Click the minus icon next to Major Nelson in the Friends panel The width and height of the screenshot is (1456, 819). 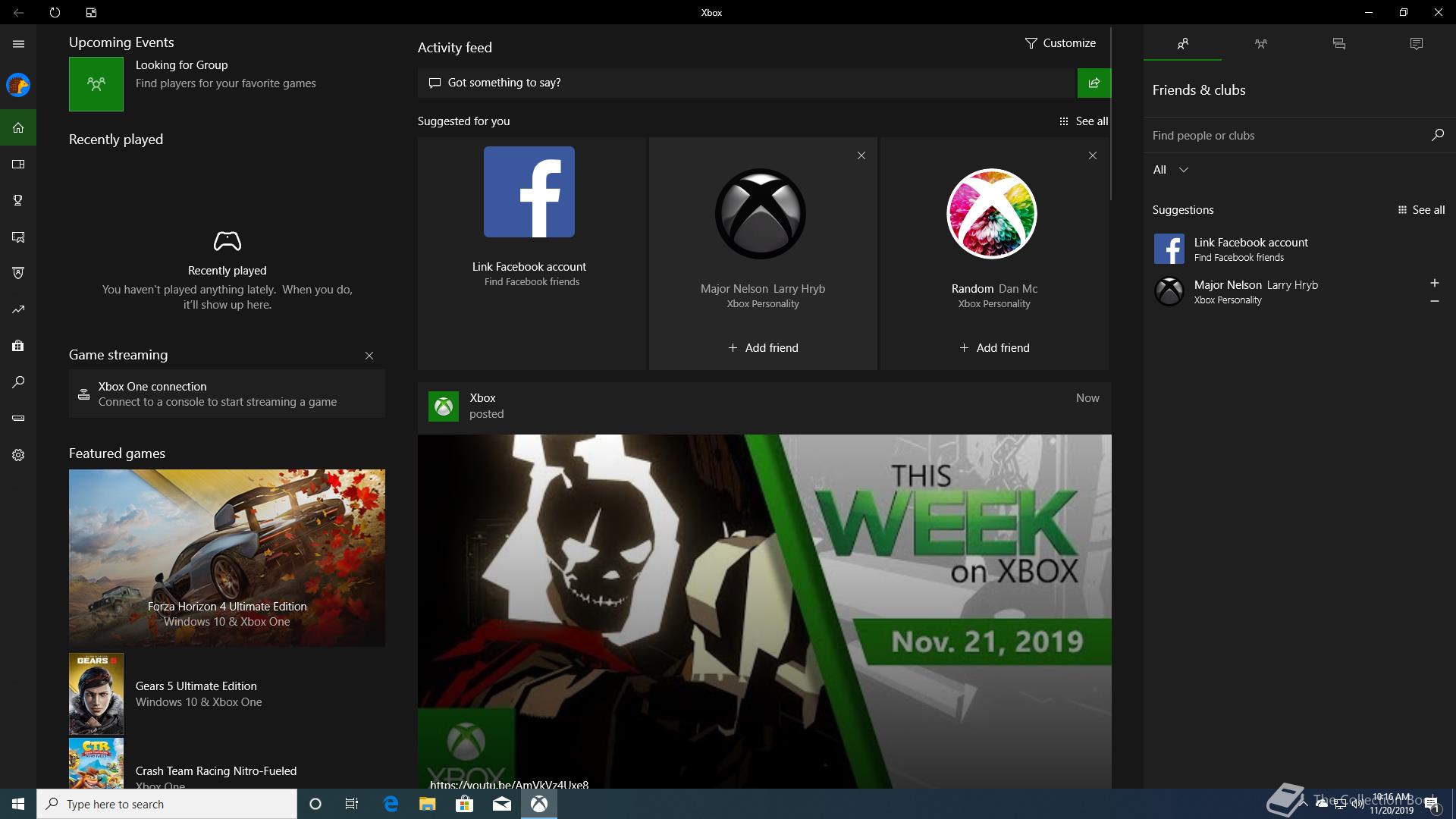(1434, 301)
